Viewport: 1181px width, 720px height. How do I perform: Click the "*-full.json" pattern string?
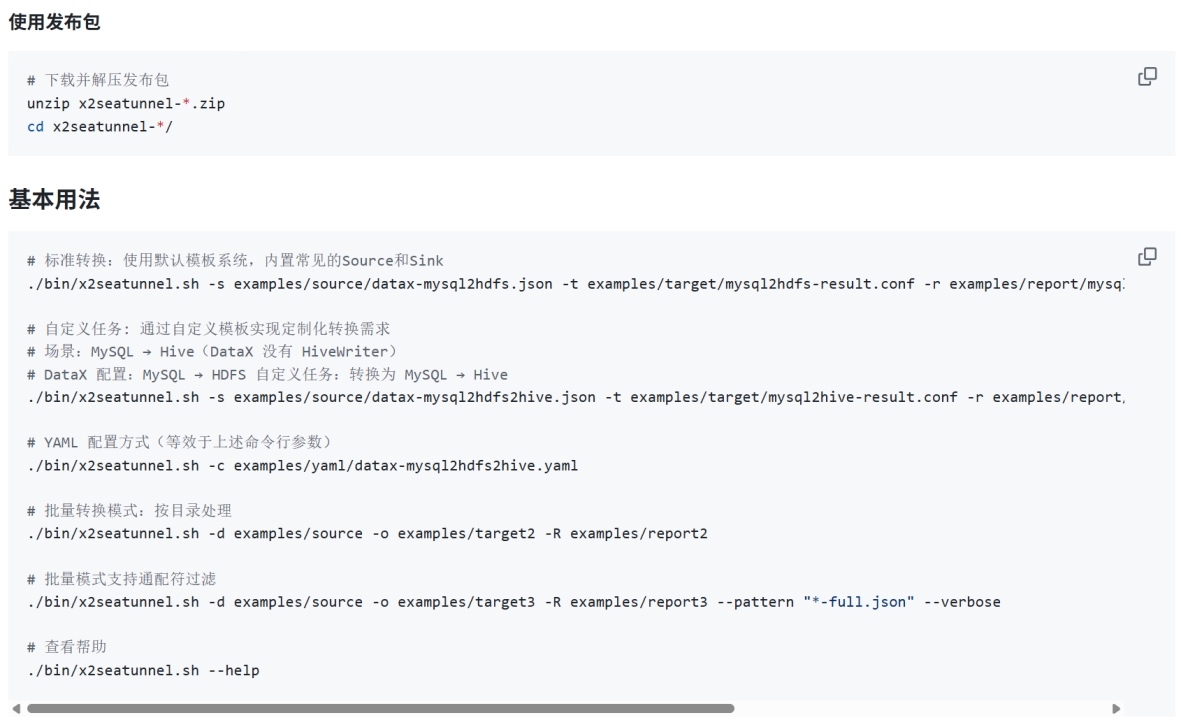pyautogui.click(x=859, y=602)
